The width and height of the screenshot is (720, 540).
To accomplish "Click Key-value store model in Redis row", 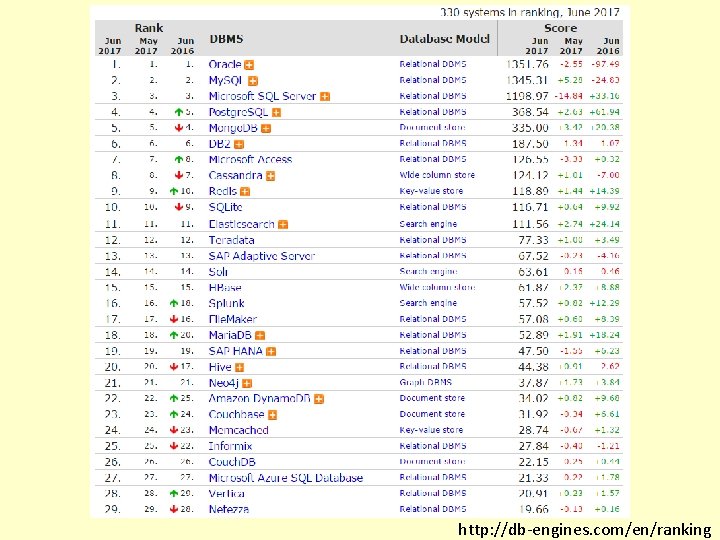I will point(431,191).
